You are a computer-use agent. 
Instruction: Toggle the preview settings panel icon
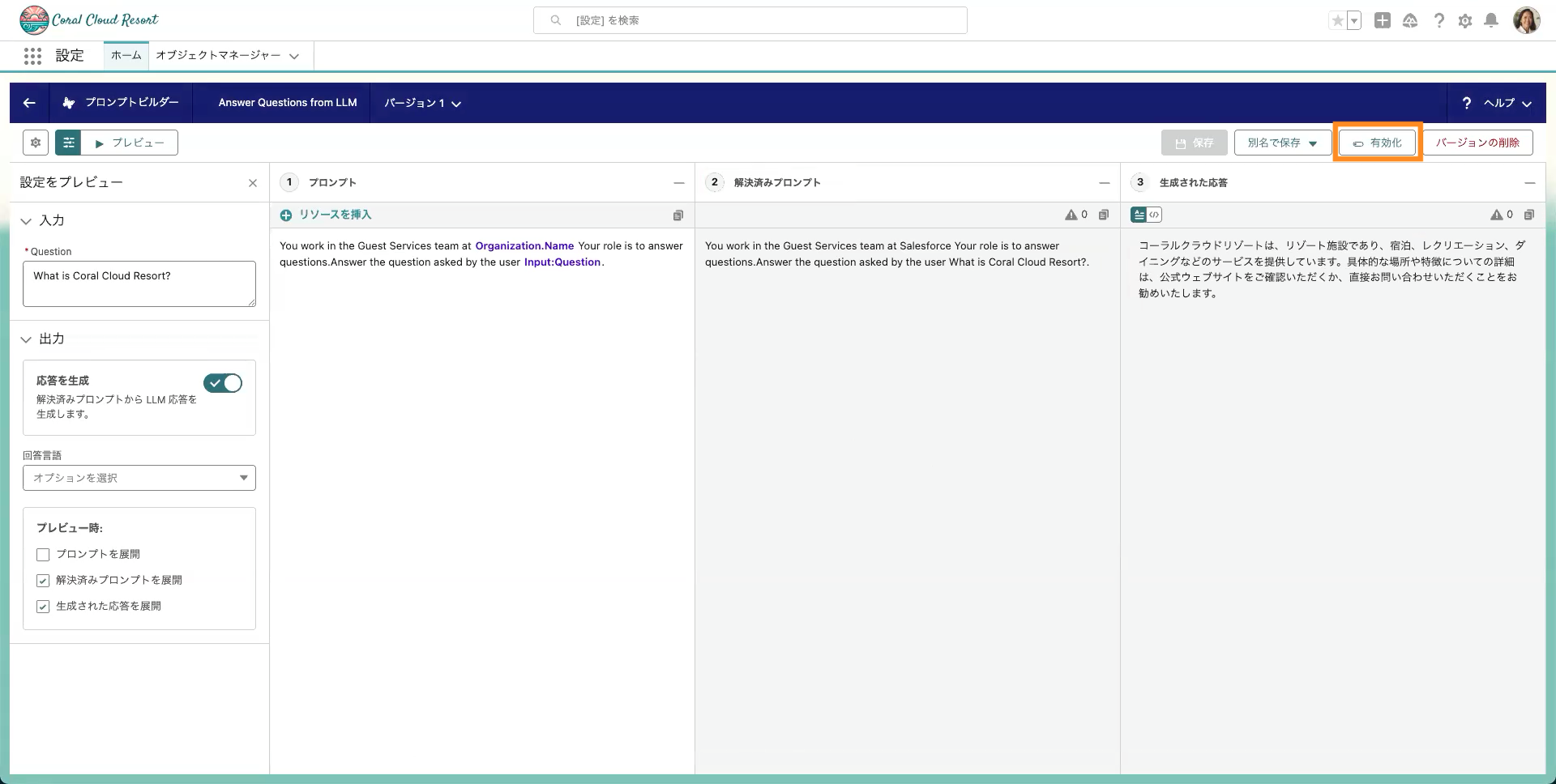(68, 143)
